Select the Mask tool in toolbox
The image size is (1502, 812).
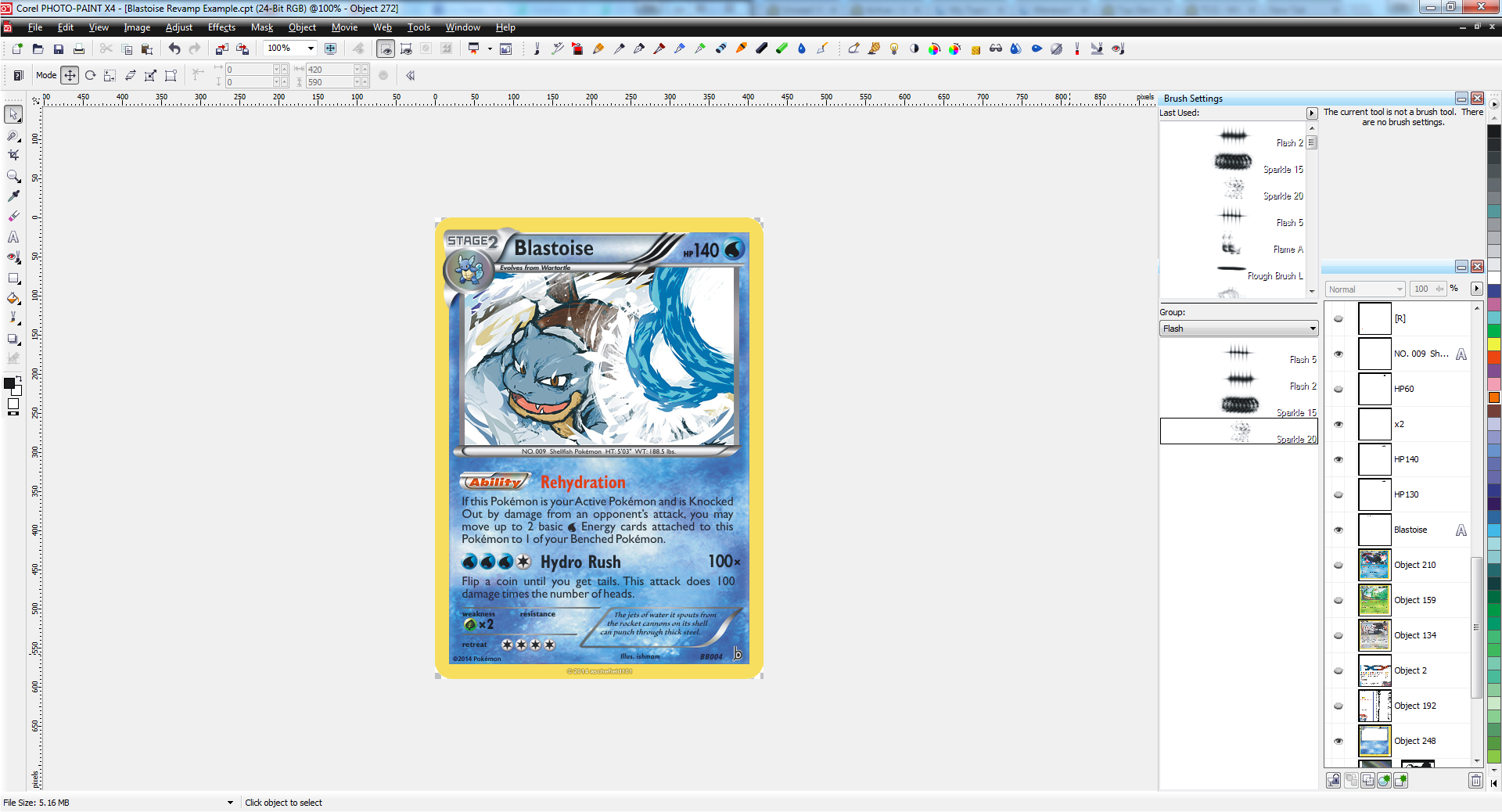click(x=13, y=135)
